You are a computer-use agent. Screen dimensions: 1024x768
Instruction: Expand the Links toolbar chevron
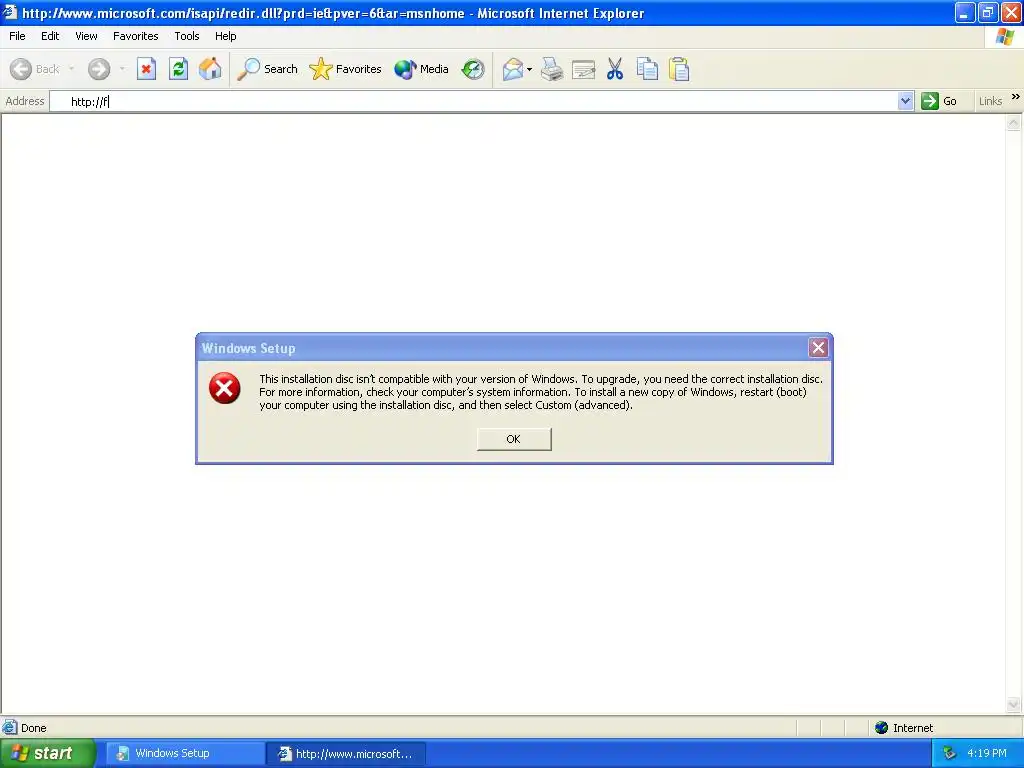tap(1016, 97)
